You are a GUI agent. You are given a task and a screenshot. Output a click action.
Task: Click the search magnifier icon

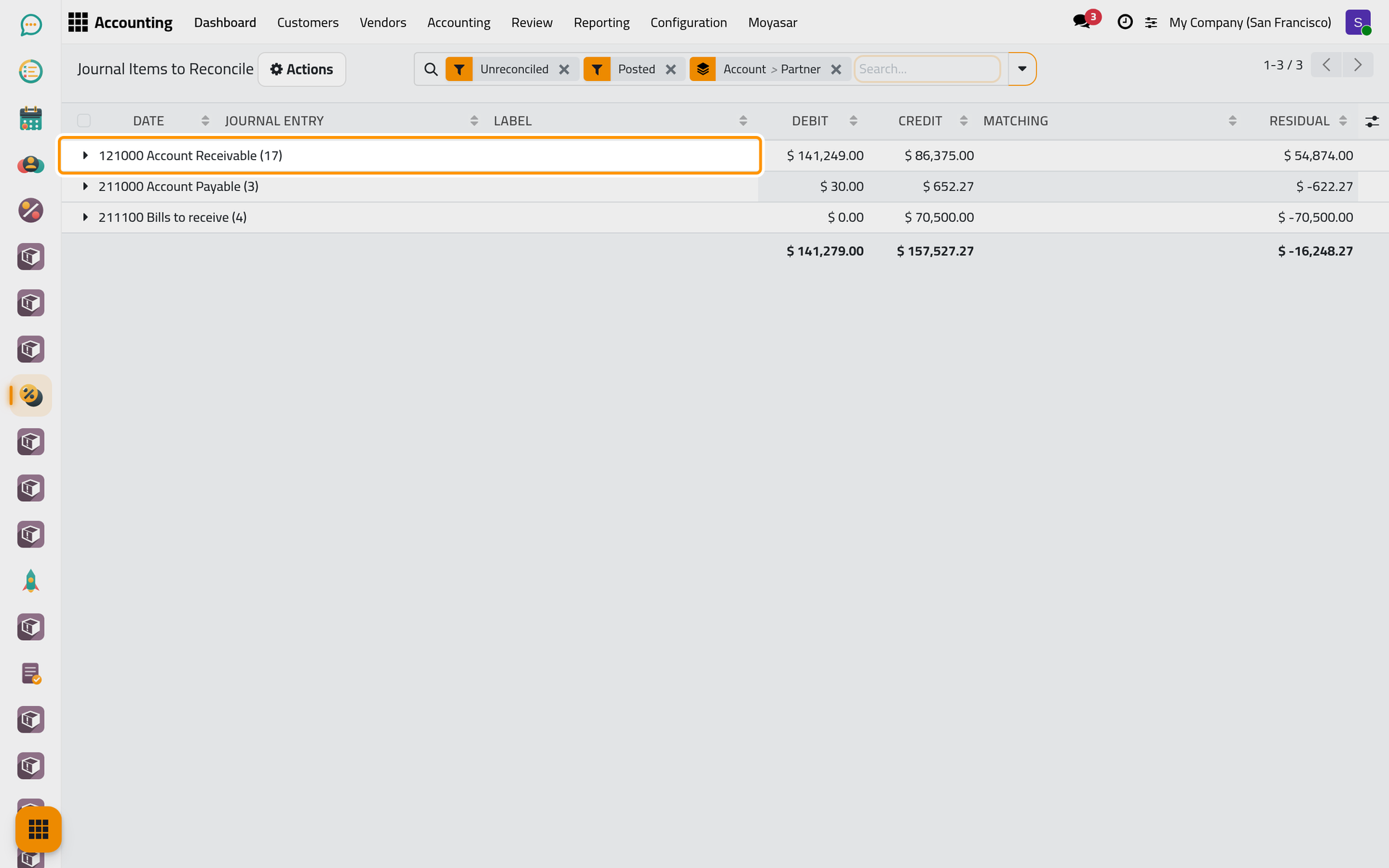coord(431,69)
